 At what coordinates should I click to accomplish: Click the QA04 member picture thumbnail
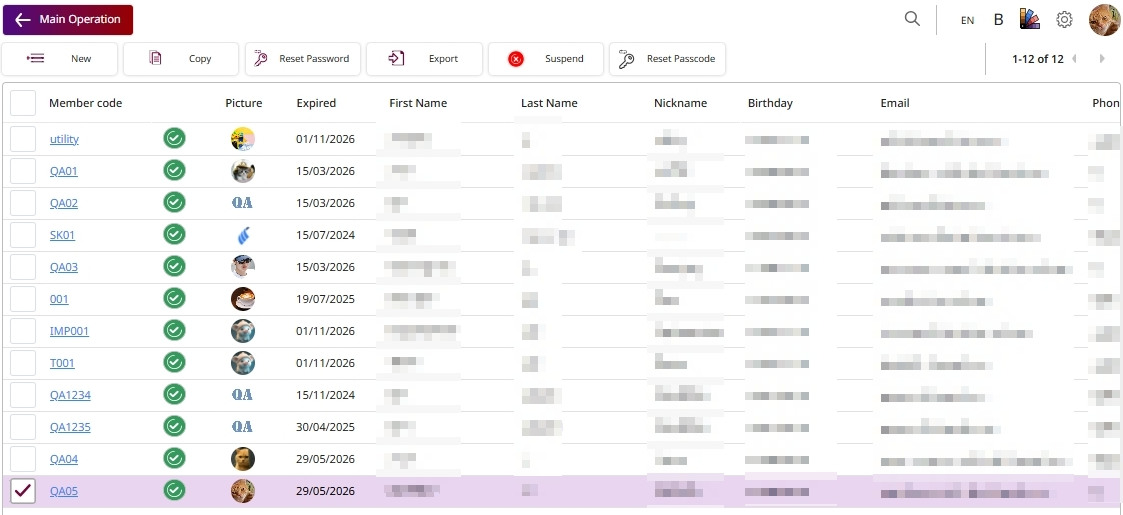[x=242, y=459]
